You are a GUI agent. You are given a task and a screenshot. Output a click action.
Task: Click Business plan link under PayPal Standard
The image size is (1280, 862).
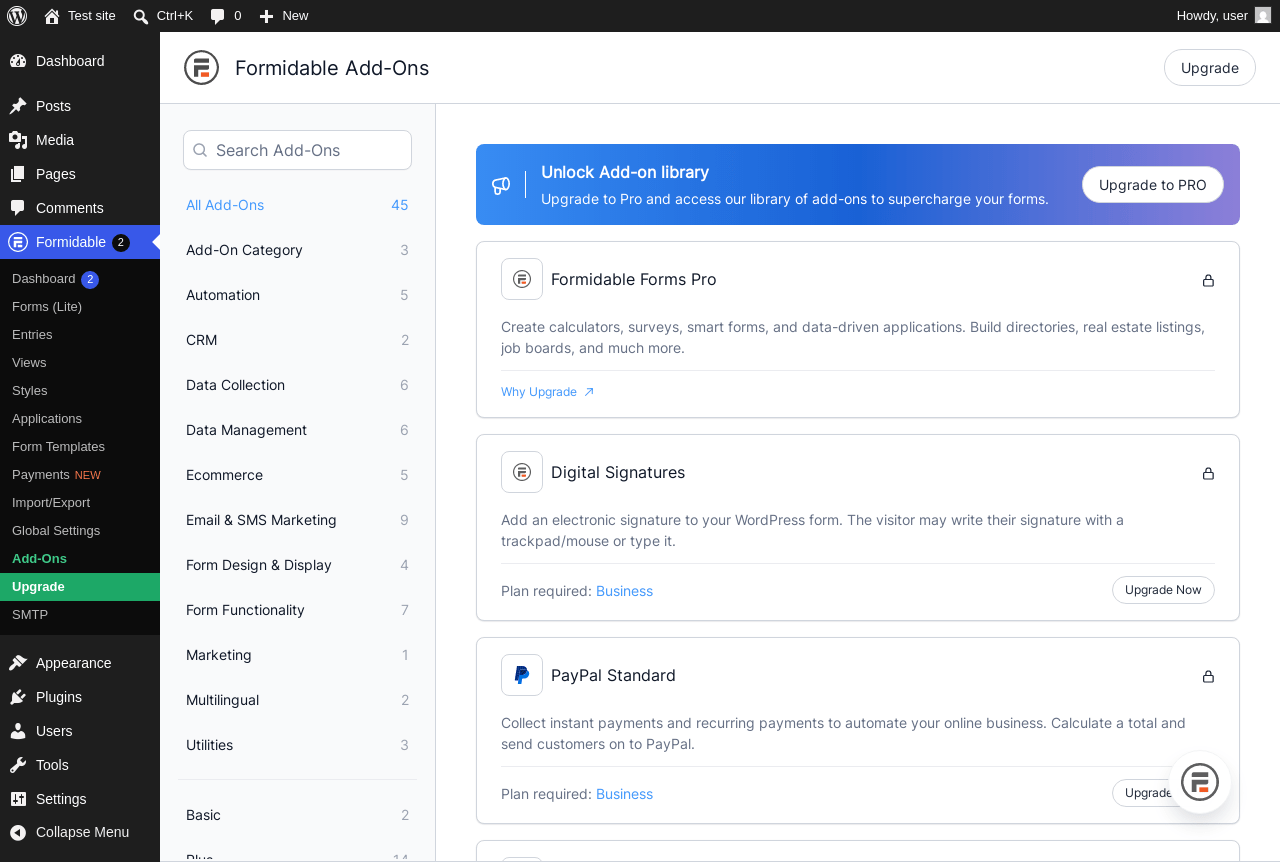(x=624, y=794)
